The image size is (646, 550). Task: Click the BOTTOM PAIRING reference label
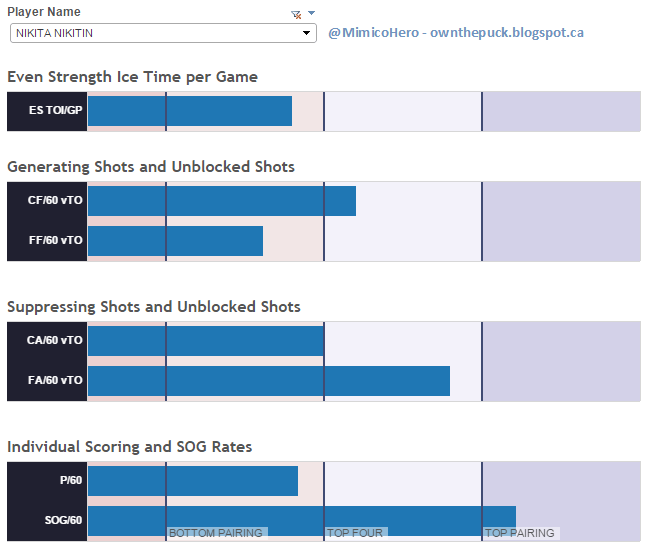coord(215,534)
